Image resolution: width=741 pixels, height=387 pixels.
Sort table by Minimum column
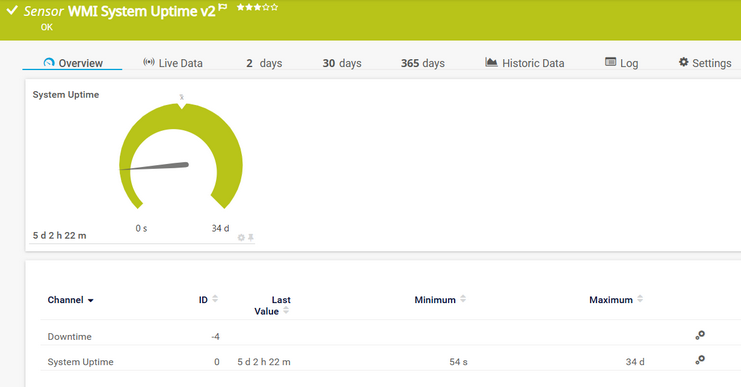[x=440, y=300]
